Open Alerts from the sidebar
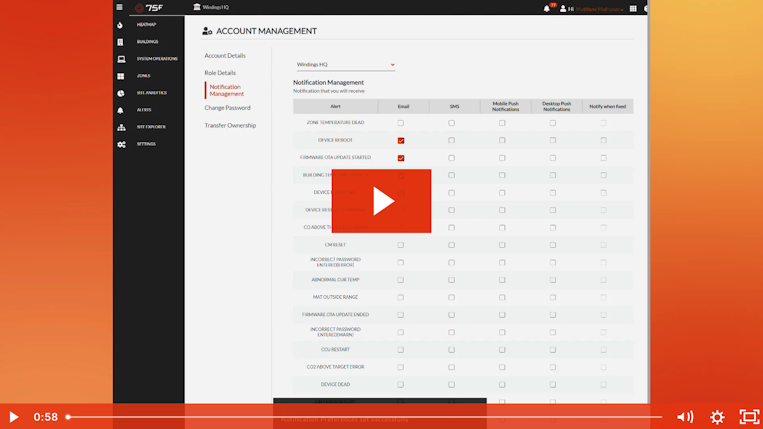This screenshot has height=429, width=763. [x=144, y=110]
